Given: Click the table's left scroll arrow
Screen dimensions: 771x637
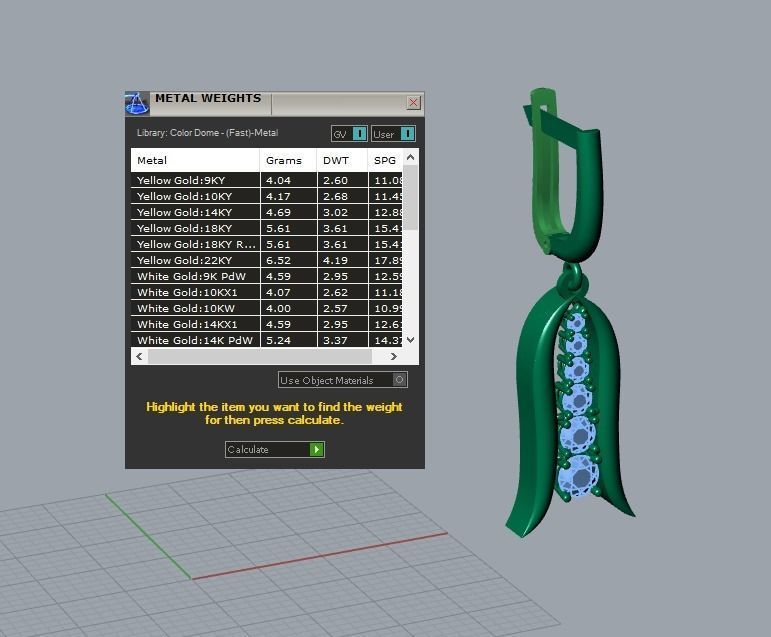Looking at the screenshot, I should point(139,356).
